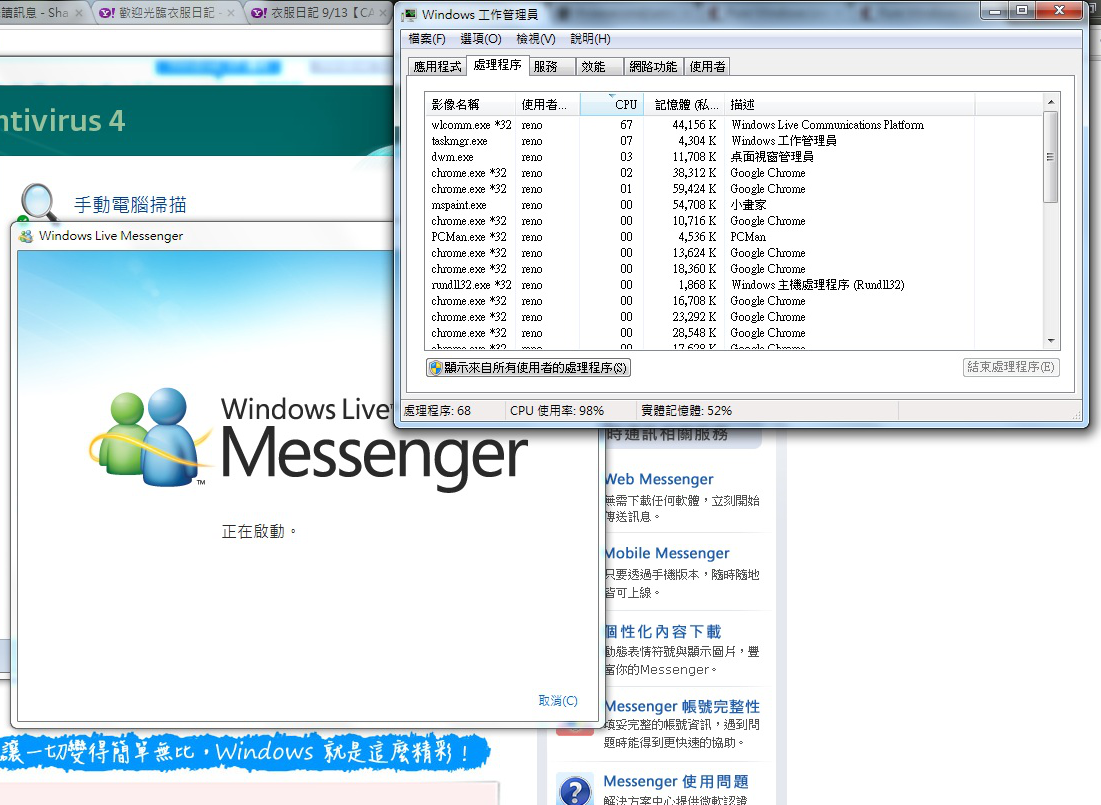
Task: Open the 檢視(V) menu in Task Manager
Action: point(536,39)
